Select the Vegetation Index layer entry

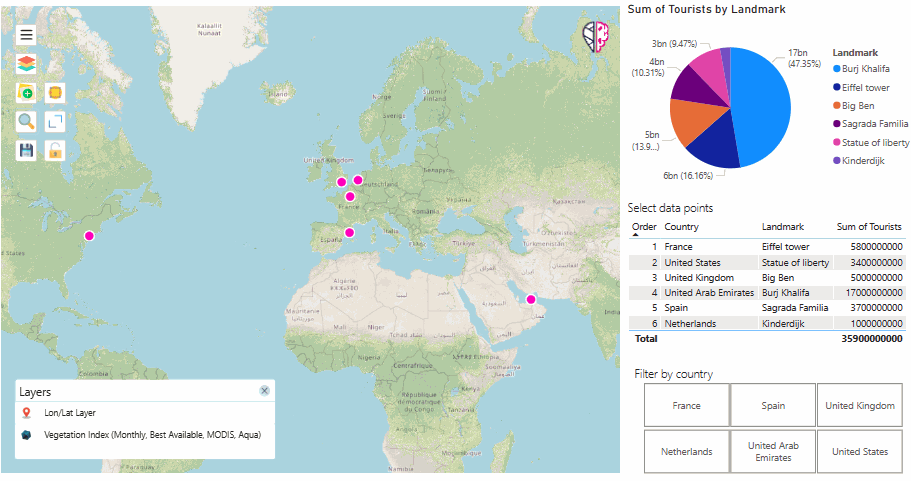pos(152,435)
